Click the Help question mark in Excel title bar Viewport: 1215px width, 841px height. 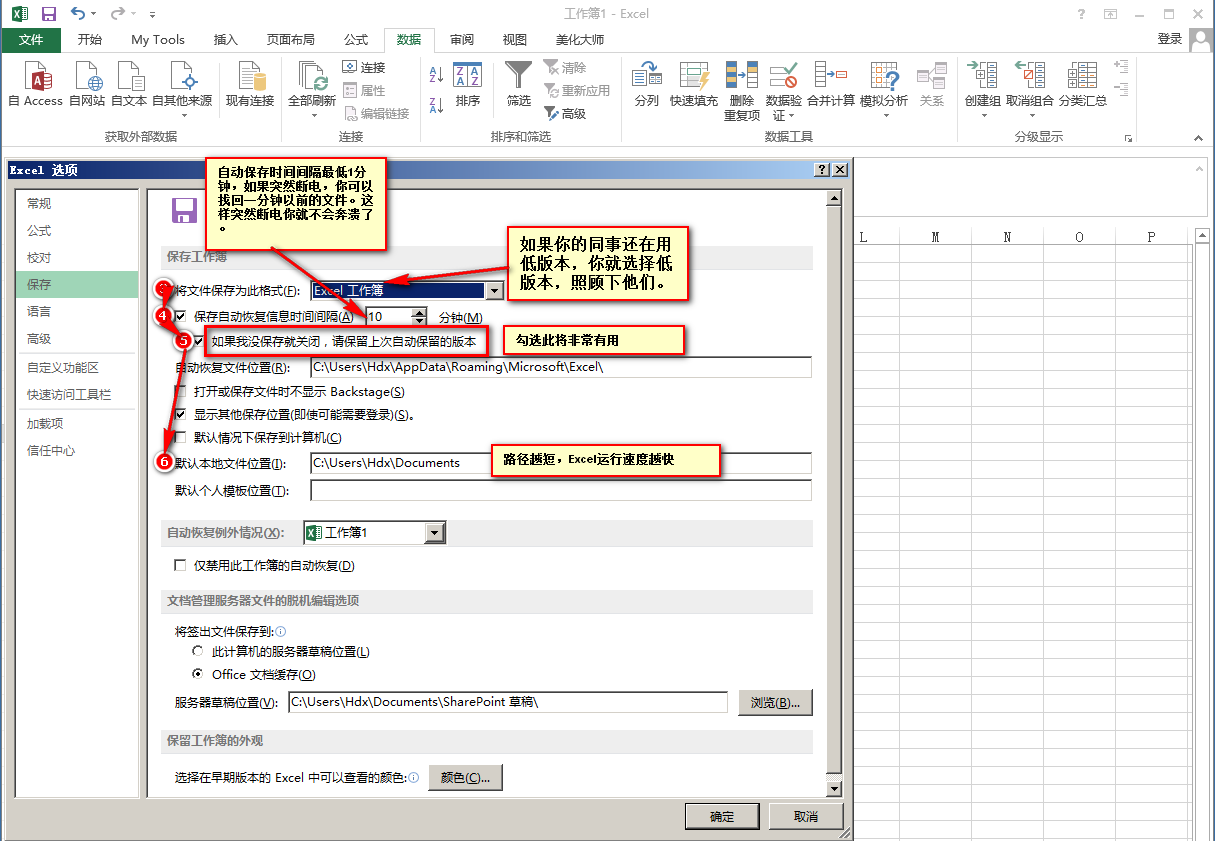tap(1081, 14)
